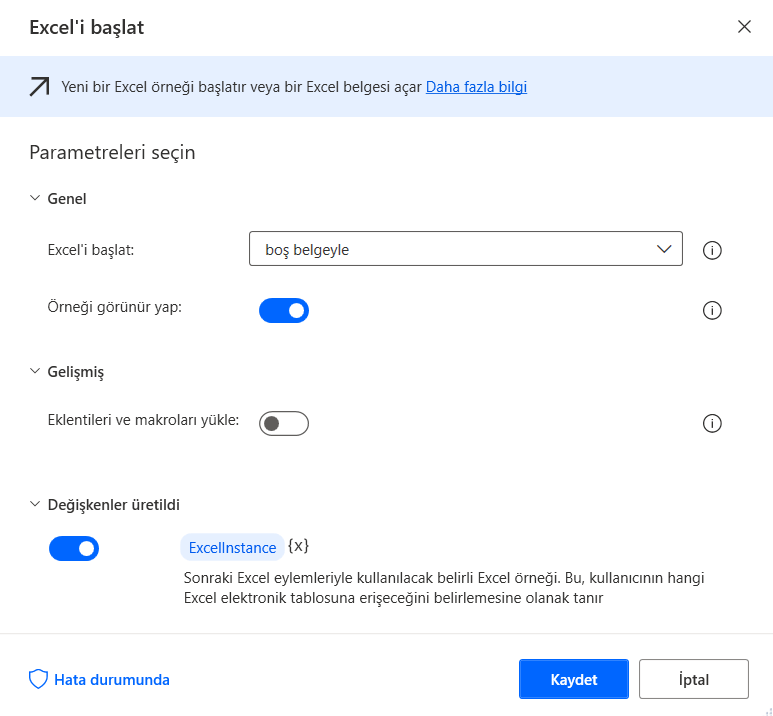This screenshot has width=773, height=716.
Task: Click the shield icon at bottom left
Action: (38, 680)
